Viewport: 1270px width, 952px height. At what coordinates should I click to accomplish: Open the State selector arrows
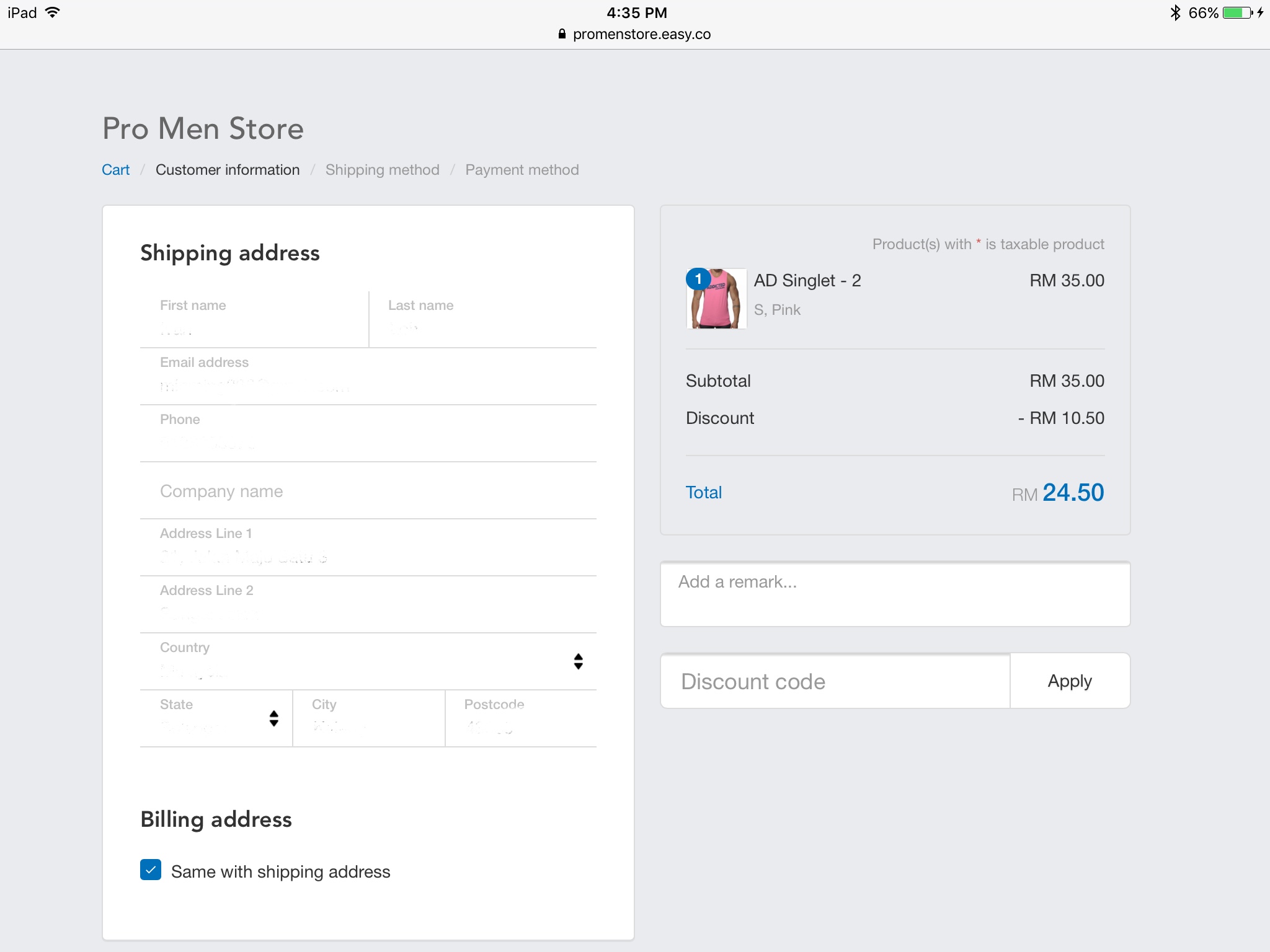tap(273, 718)
